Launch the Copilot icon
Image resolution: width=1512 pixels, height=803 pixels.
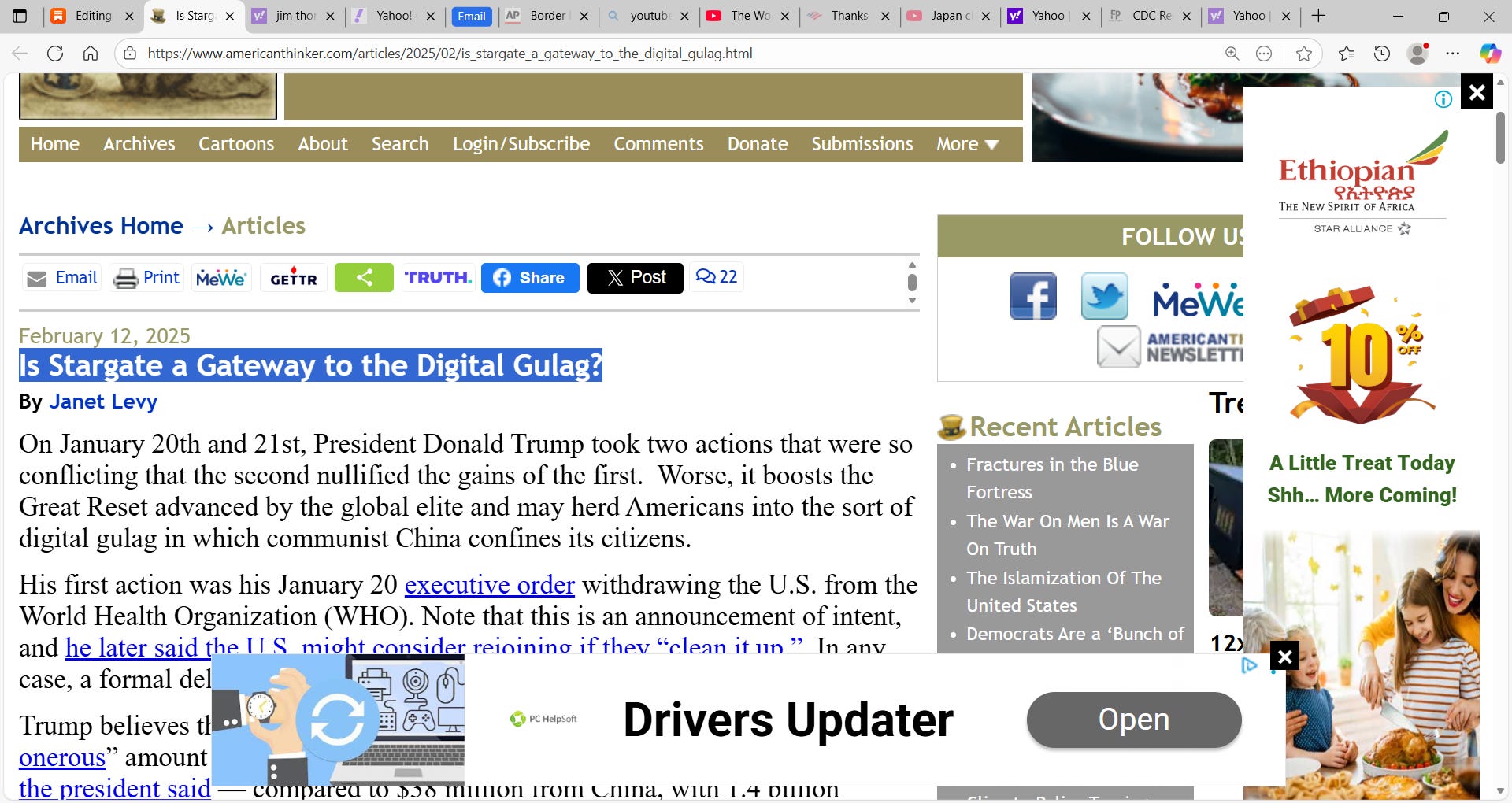click(1489, 54)
